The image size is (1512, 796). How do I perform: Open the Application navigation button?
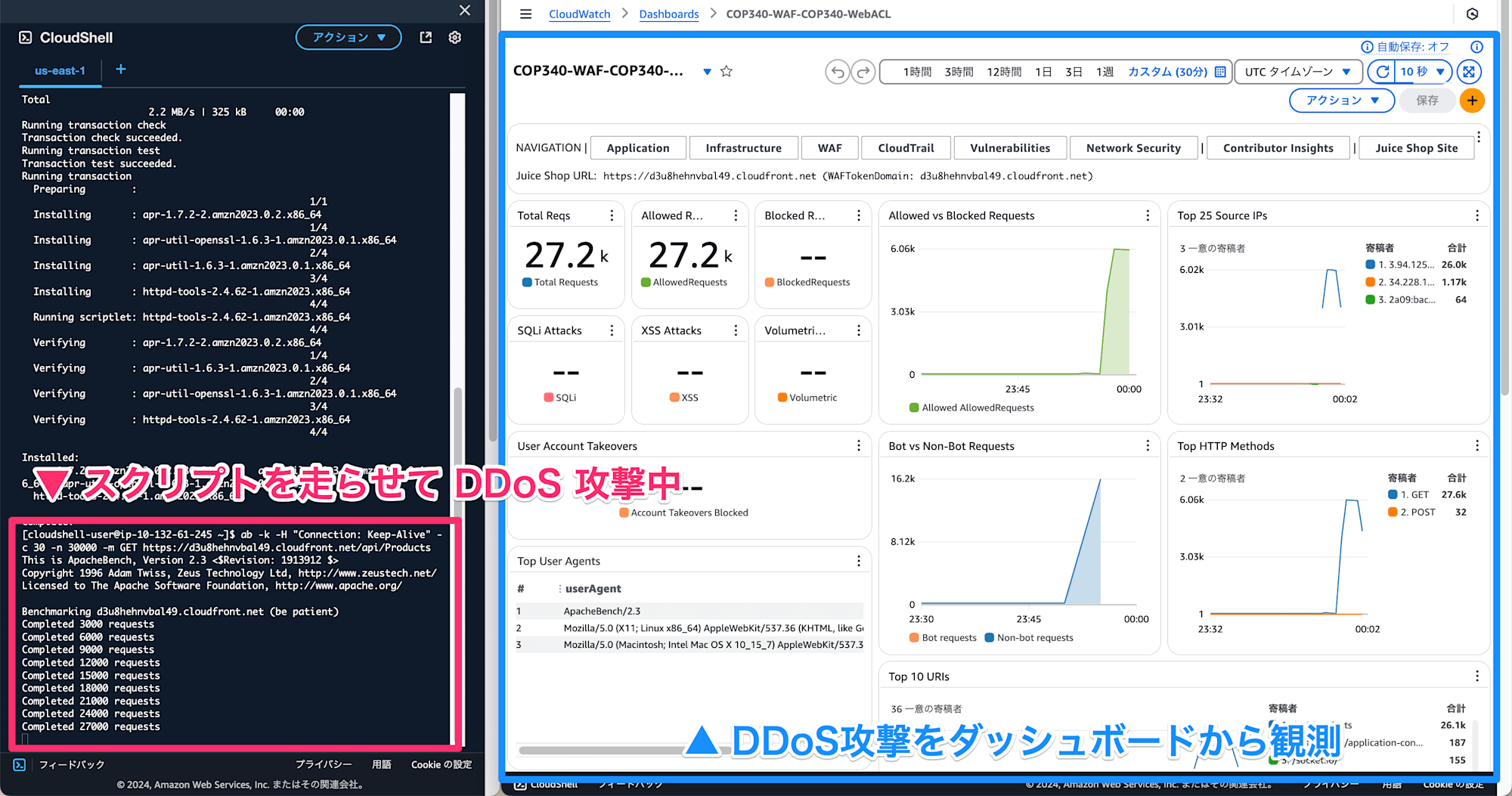point(638,148)
